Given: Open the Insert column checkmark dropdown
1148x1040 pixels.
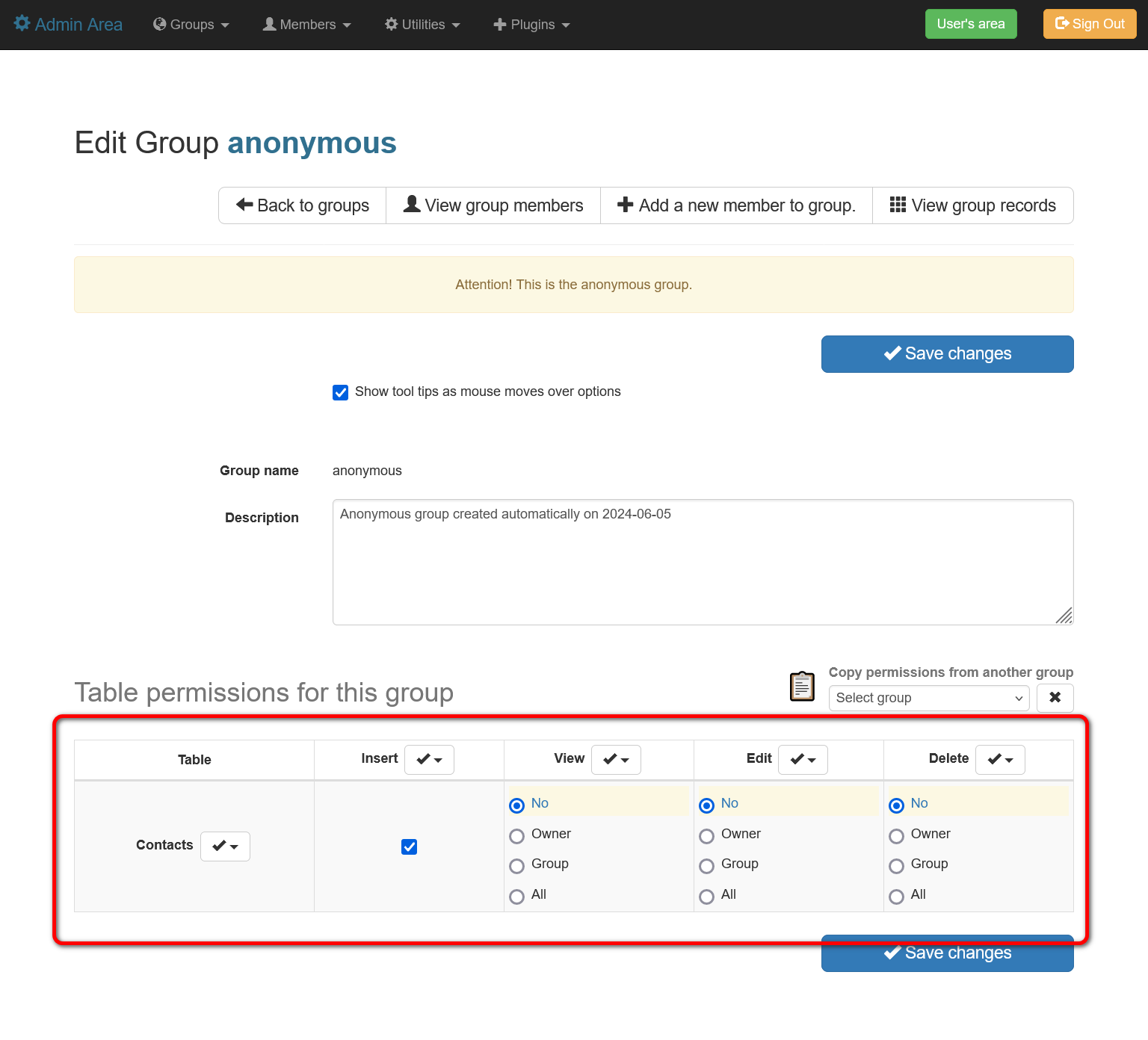Looking at the screenshot, I should coord(429,760).
